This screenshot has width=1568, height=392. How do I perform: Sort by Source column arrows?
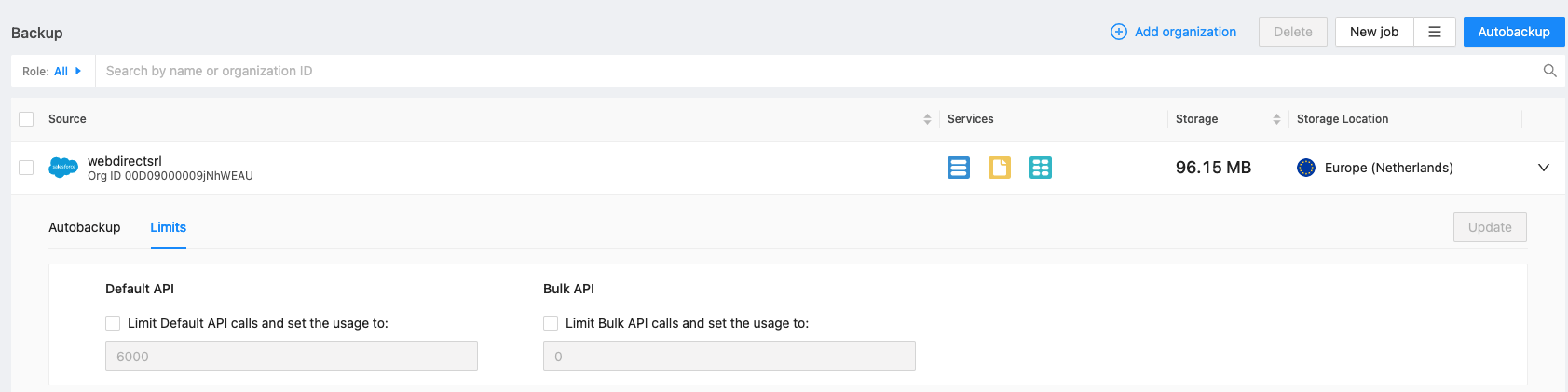pos(927,119)
